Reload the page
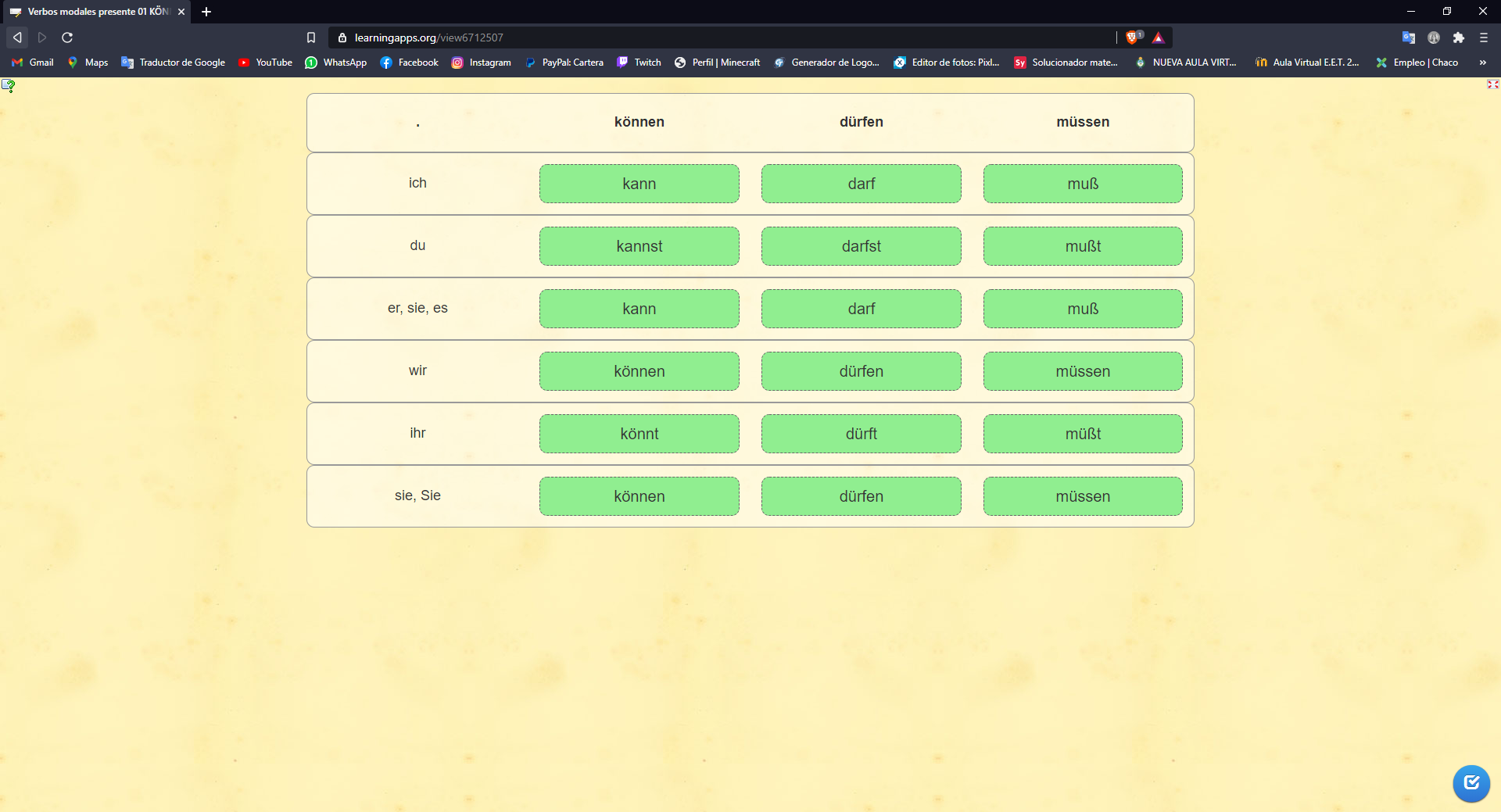 (67, 38)
